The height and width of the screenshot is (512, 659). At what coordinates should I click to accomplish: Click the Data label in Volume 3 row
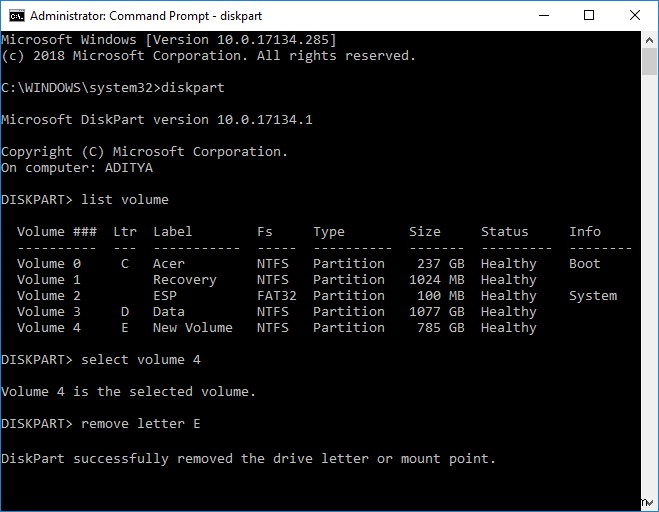(169, 312)
